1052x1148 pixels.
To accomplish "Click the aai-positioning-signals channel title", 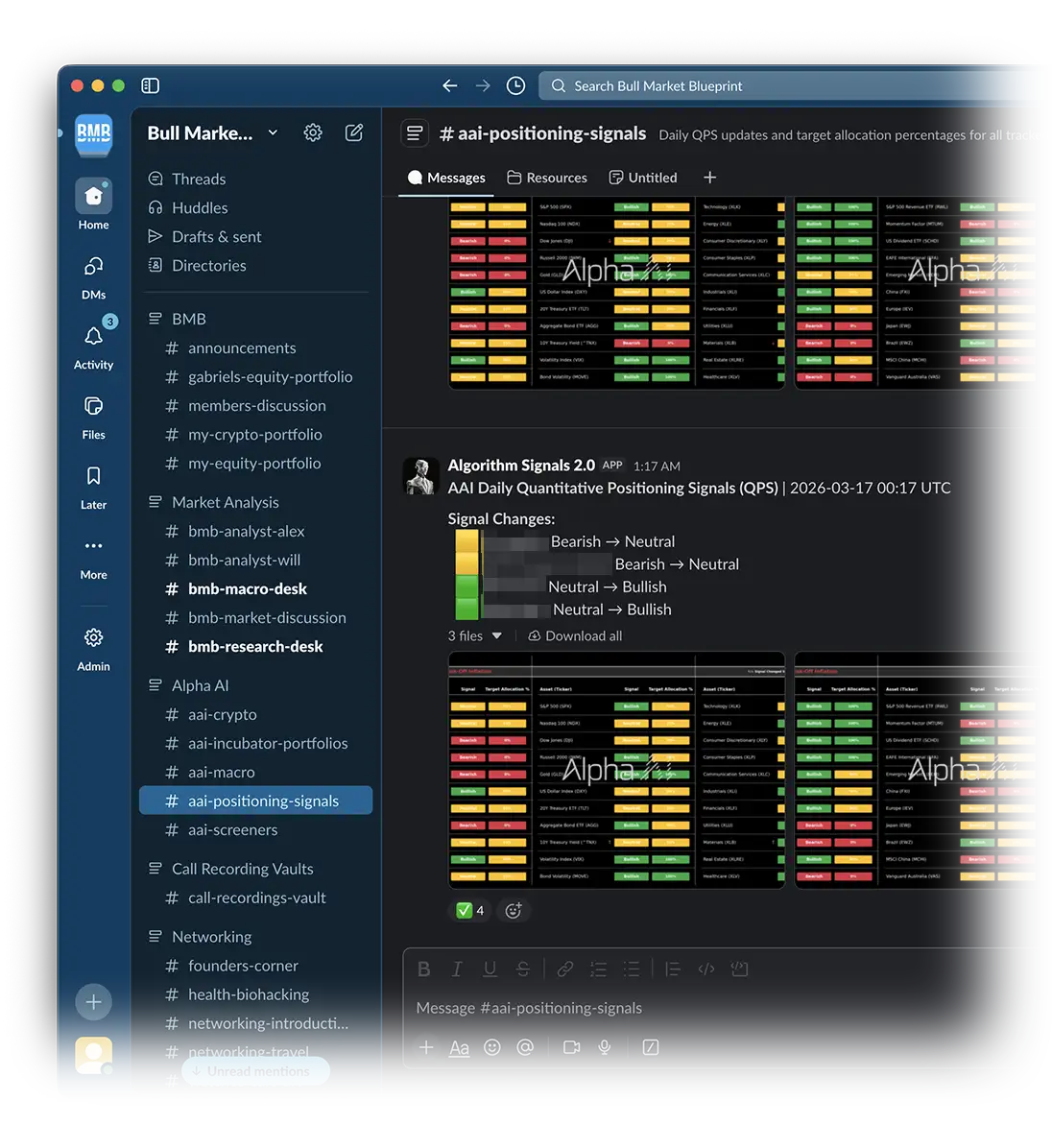I will 542,133.
